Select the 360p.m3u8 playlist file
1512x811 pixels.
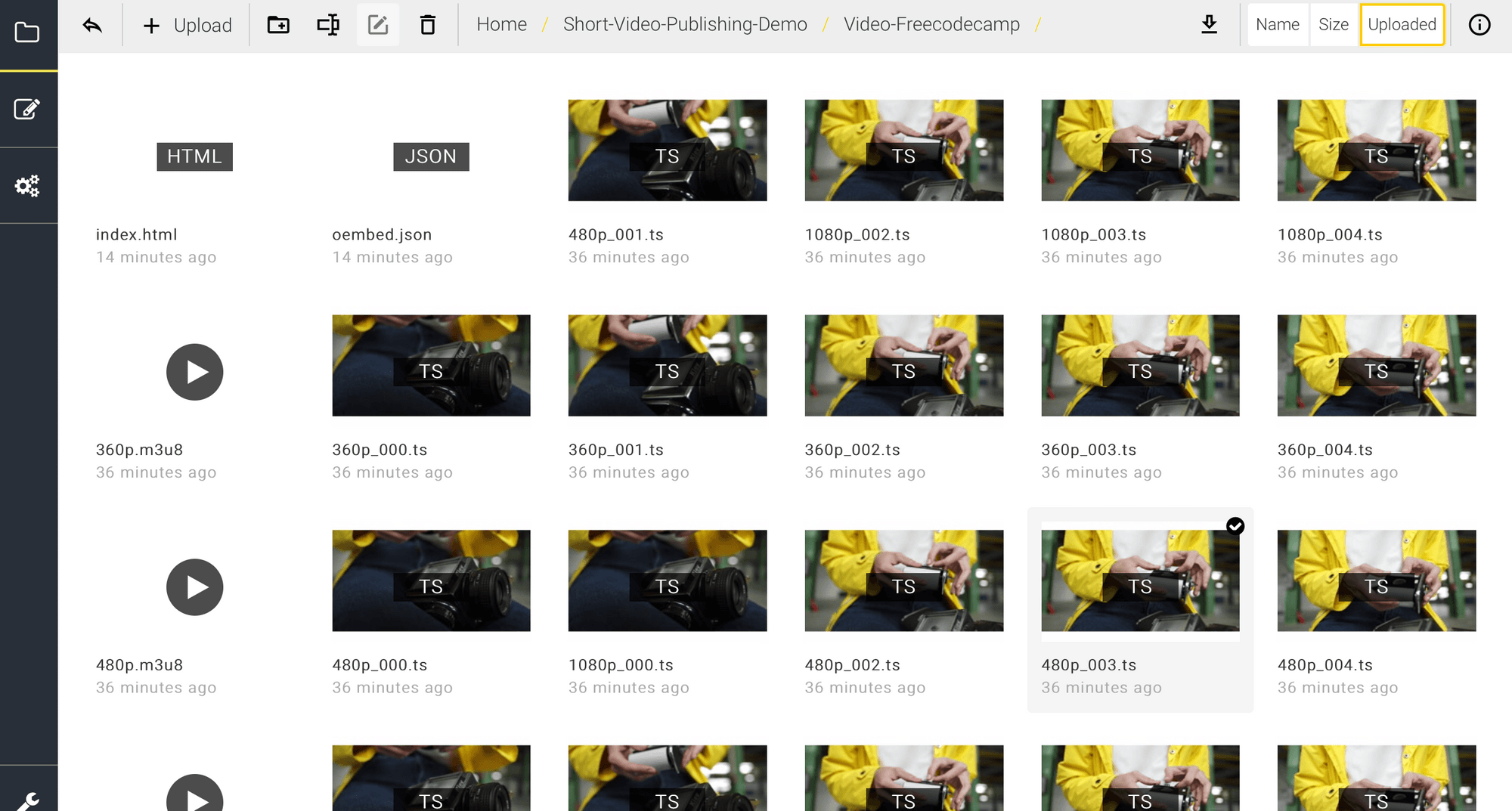[x=194, y=372]
